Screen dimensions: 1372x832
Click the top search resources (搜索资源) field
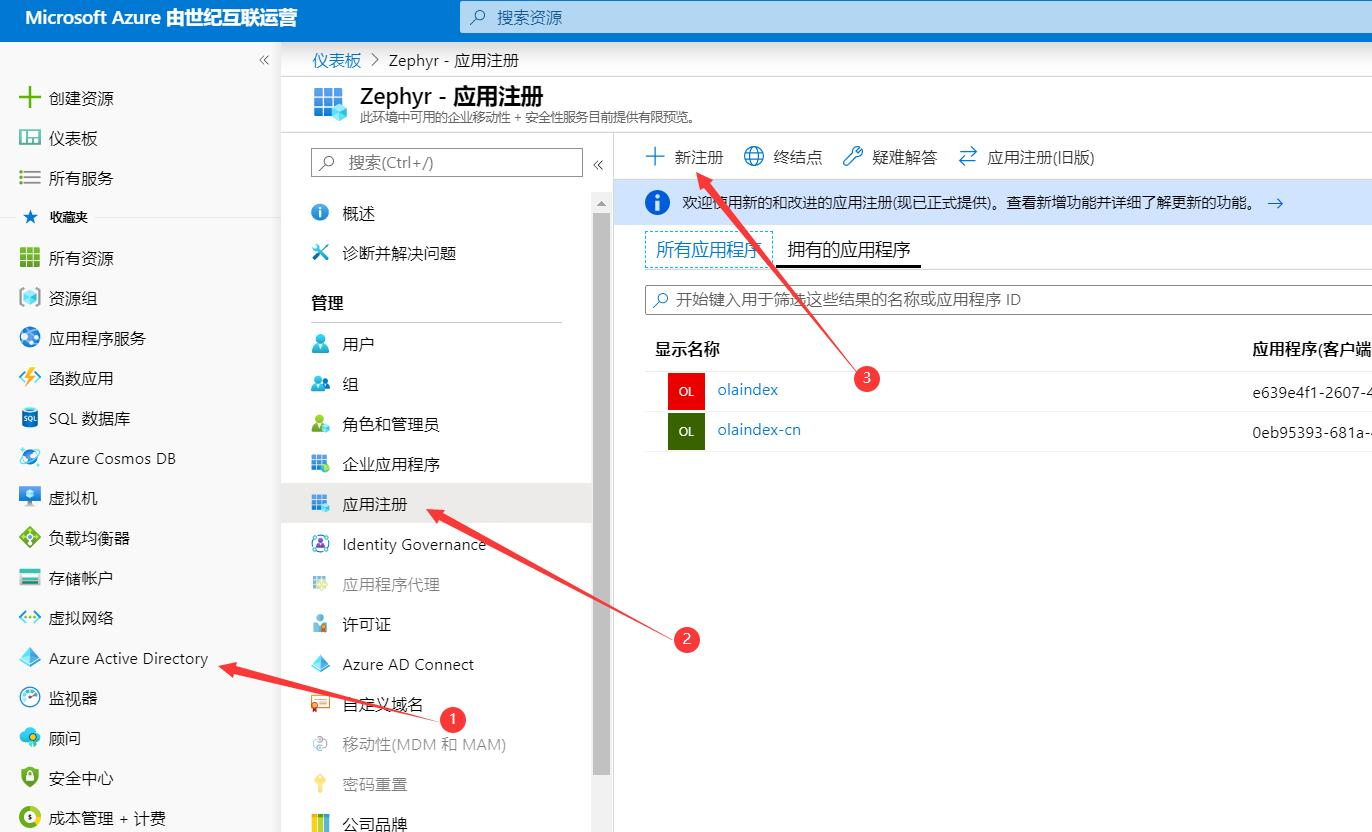916,17
